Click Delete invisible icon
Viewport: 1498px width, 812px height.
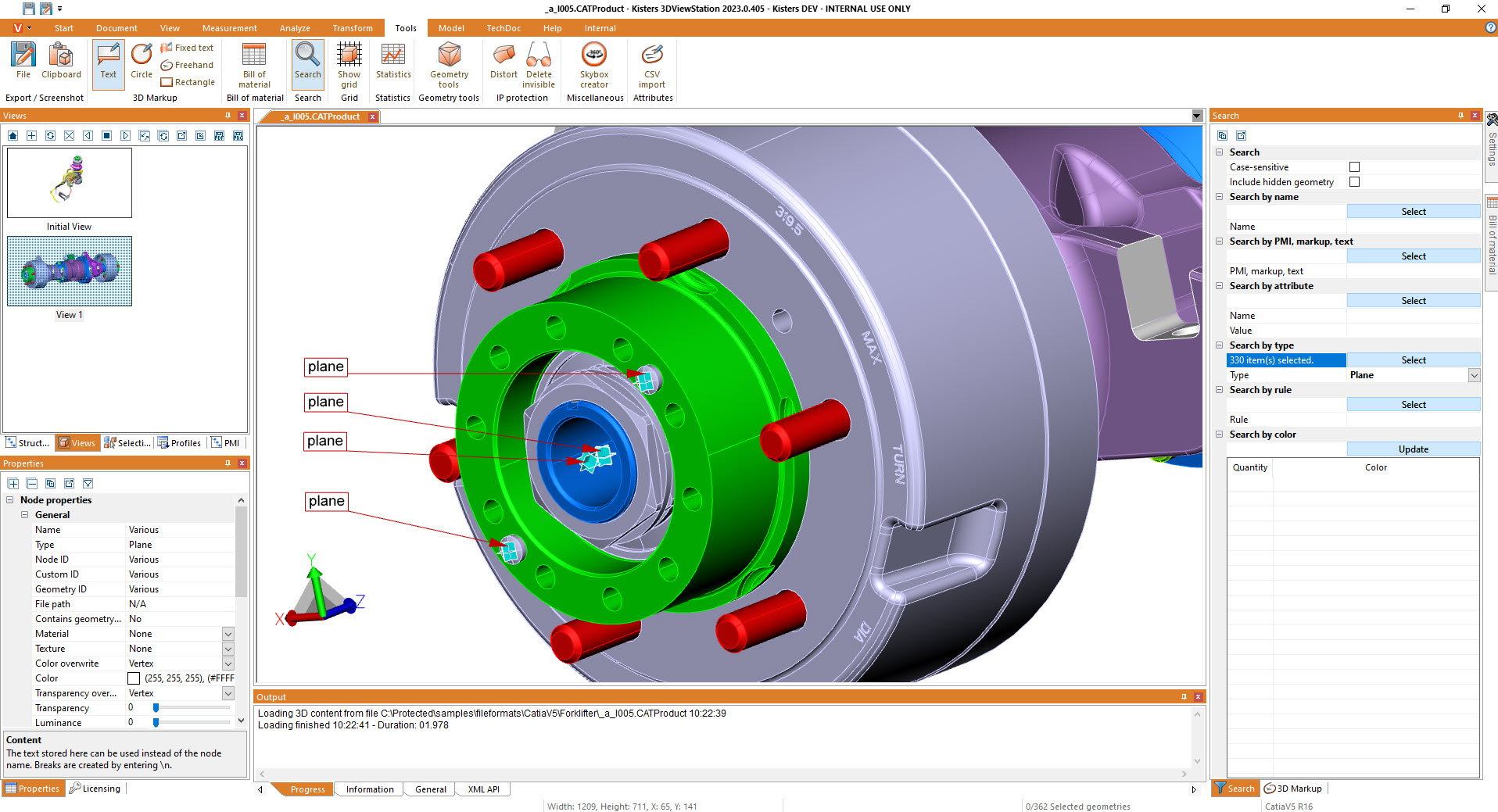(x=539, y=66)
